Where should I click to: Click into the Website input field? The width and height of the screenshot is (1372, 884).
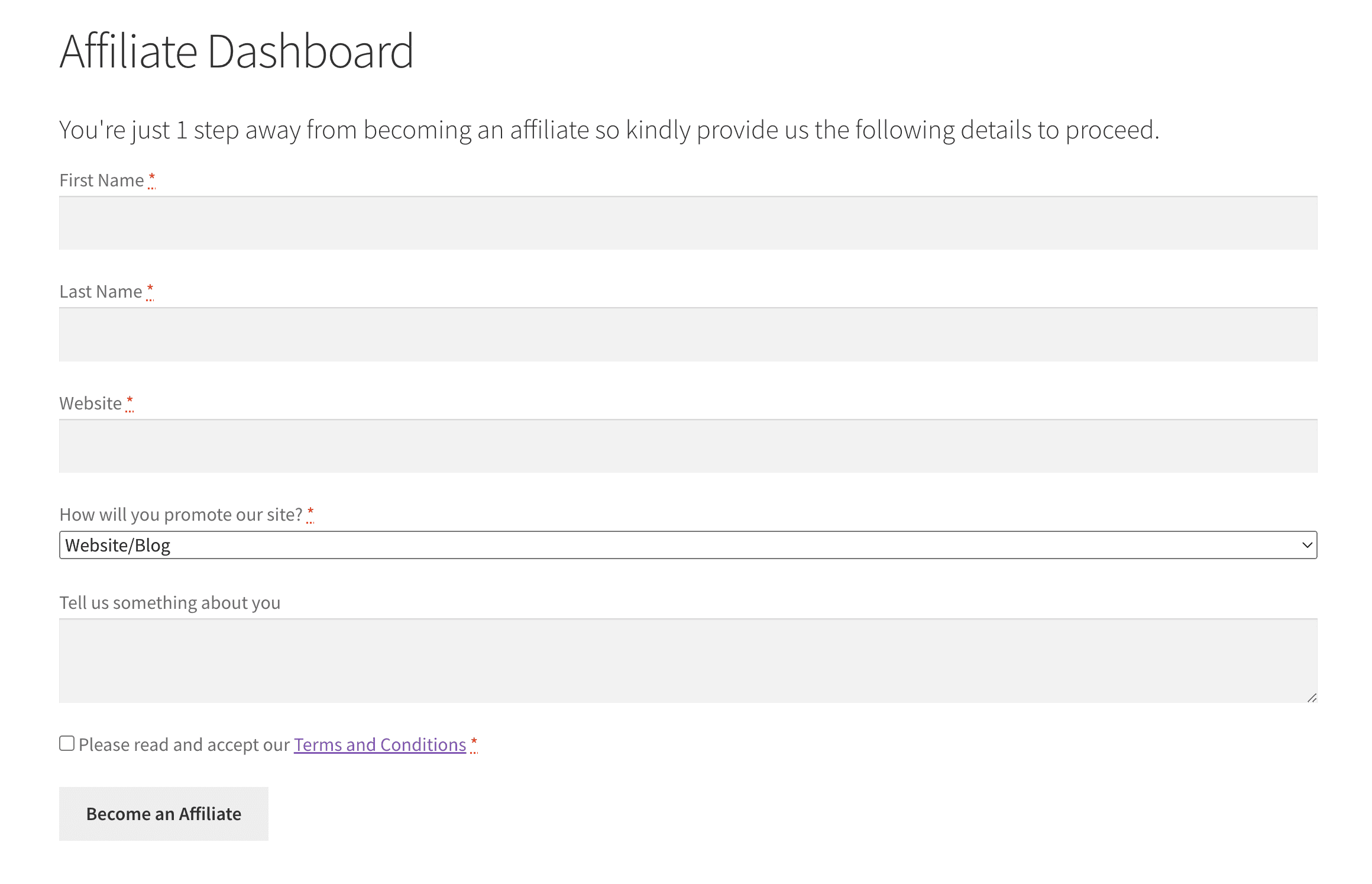[688, 446]
